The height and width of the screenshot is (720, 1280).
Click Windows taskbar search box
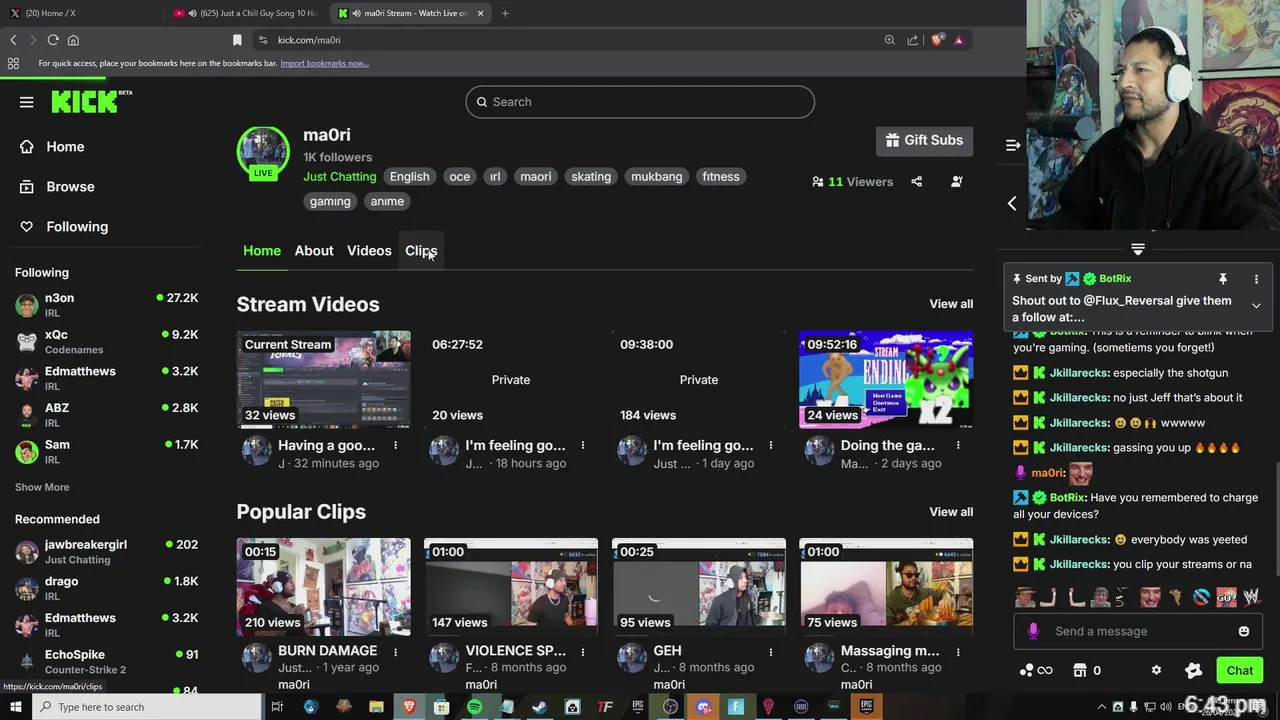point(147,707)
